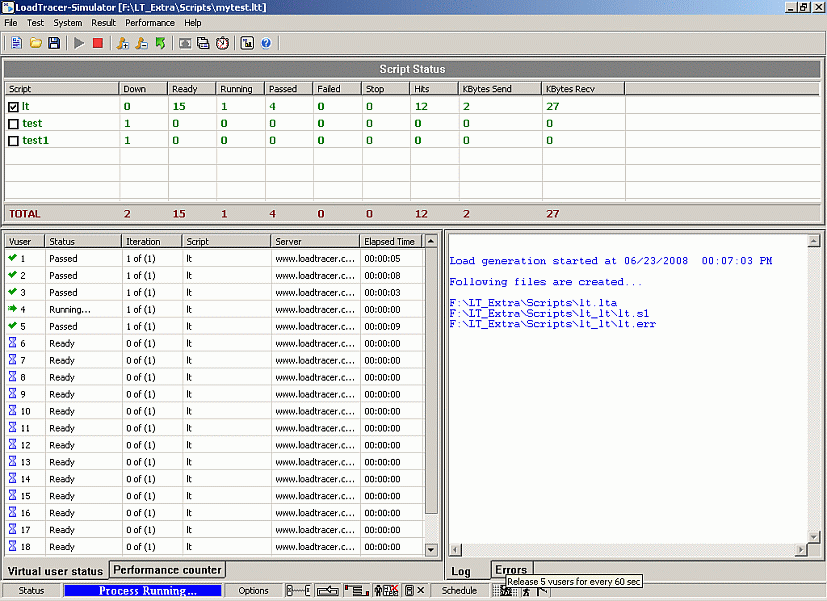This screenshot has height=601, width=827.
Task: Click the New file toolbar icon
Action: tap(17, 43)
